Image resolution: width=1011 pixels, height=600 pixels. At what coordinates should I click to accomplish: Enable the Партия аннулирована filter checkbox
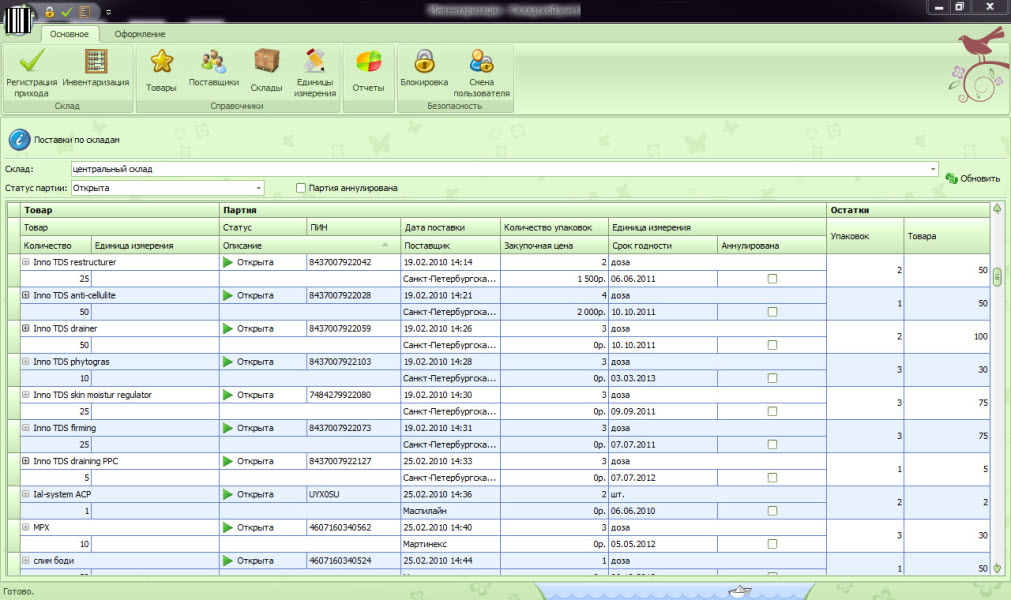[300, 187]
